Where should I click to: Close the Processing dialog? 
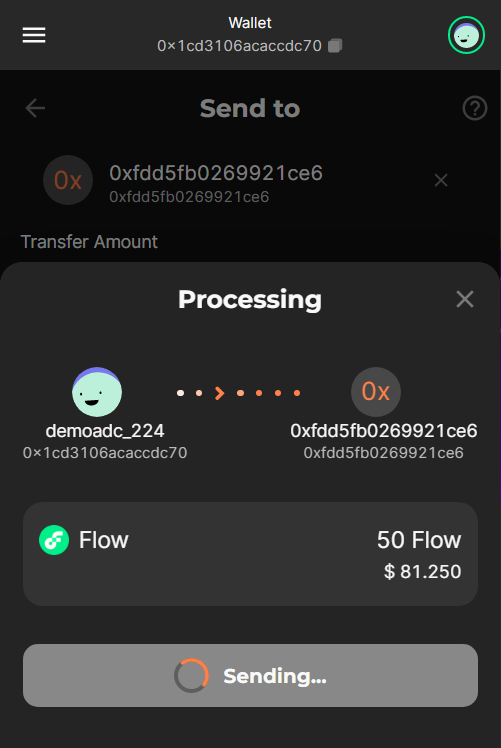tap(465, 300)
